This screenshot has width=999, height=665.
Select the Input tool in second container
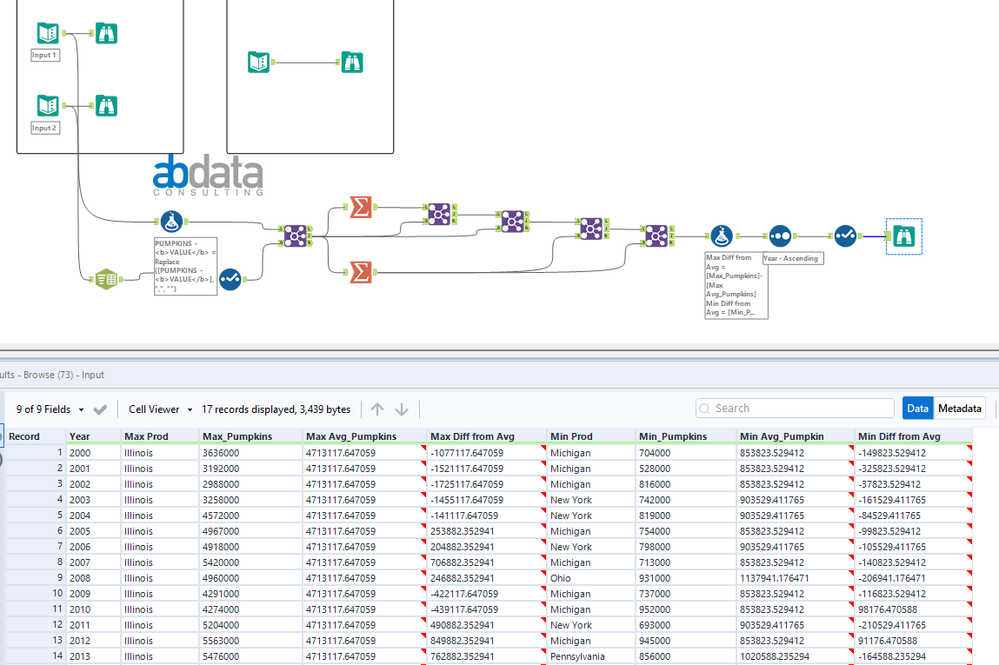259,62
